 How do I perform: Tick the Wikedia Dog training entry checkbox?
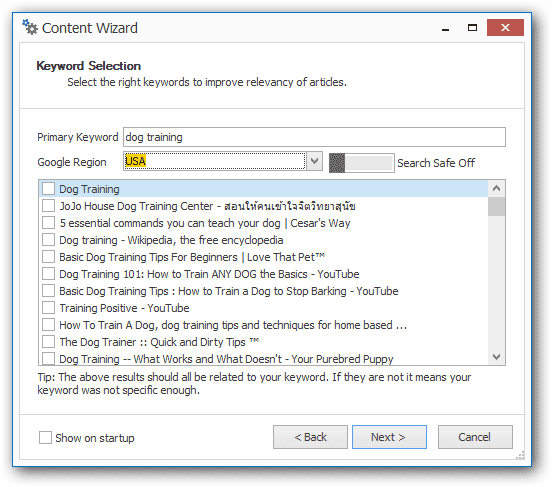pos(48,240)
